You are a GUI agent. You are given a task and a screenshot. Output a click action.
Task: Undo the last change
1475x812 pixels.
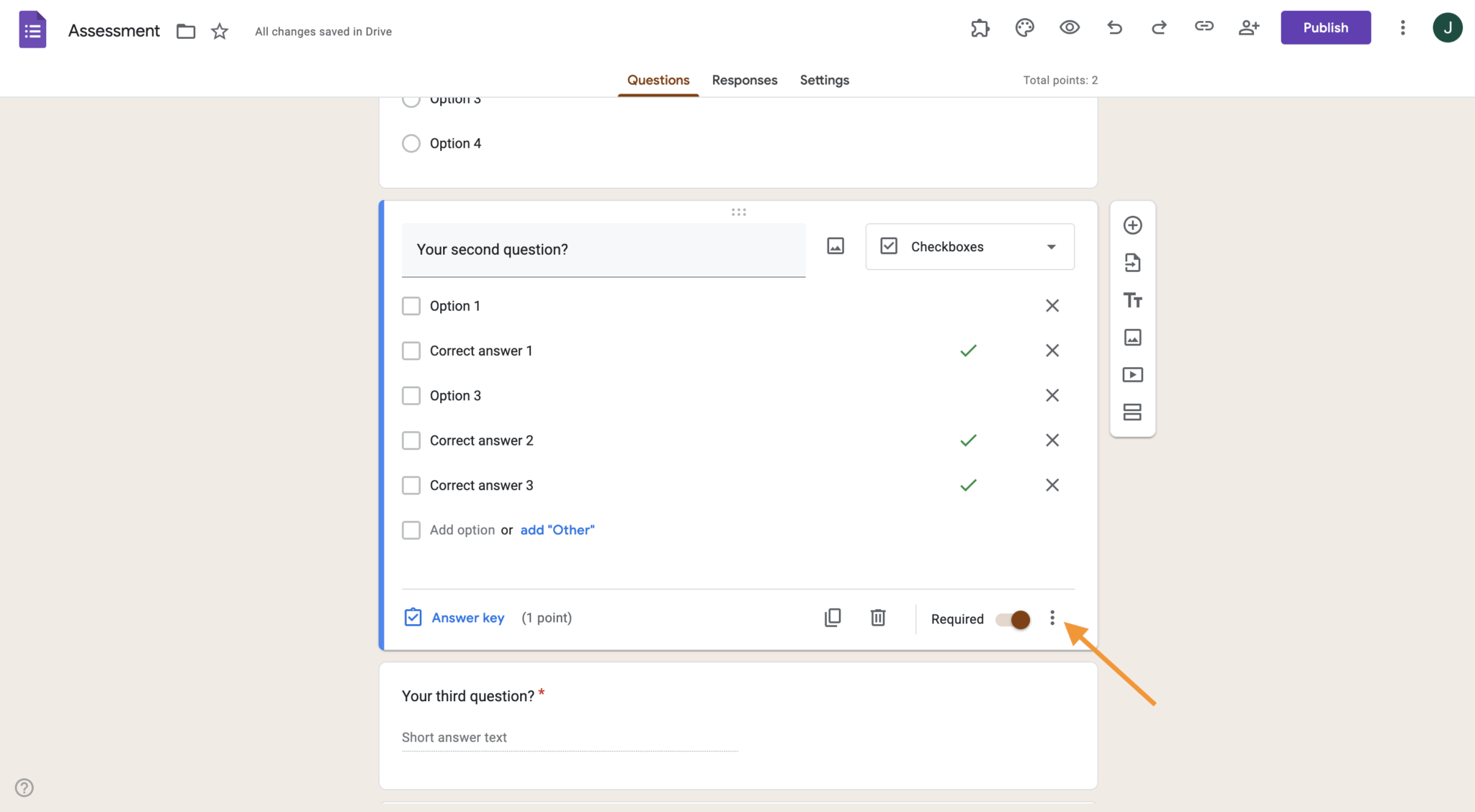point(1114,27)
